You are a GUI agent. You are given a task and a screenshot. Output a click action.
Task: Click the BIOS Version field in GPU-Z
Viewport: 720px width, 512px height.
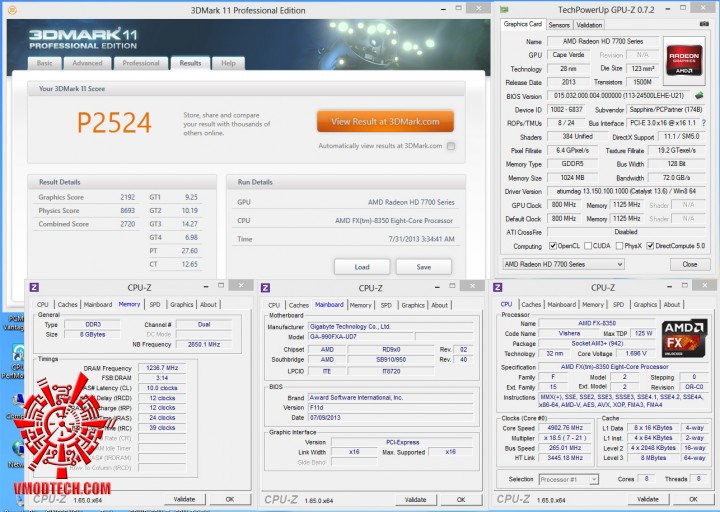coord(619,96)
